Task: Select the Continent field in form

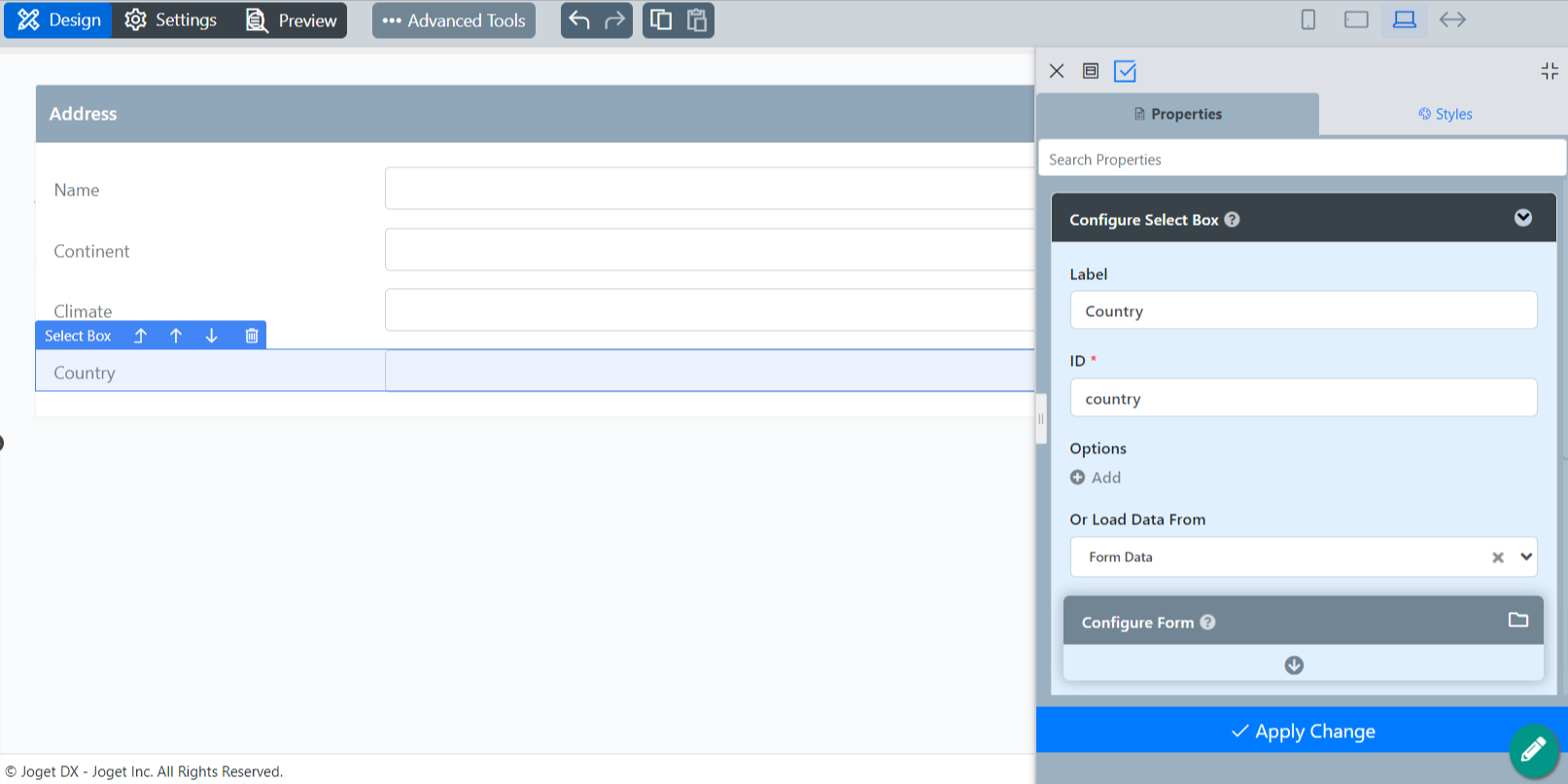Action: click(x=710, y=250)
